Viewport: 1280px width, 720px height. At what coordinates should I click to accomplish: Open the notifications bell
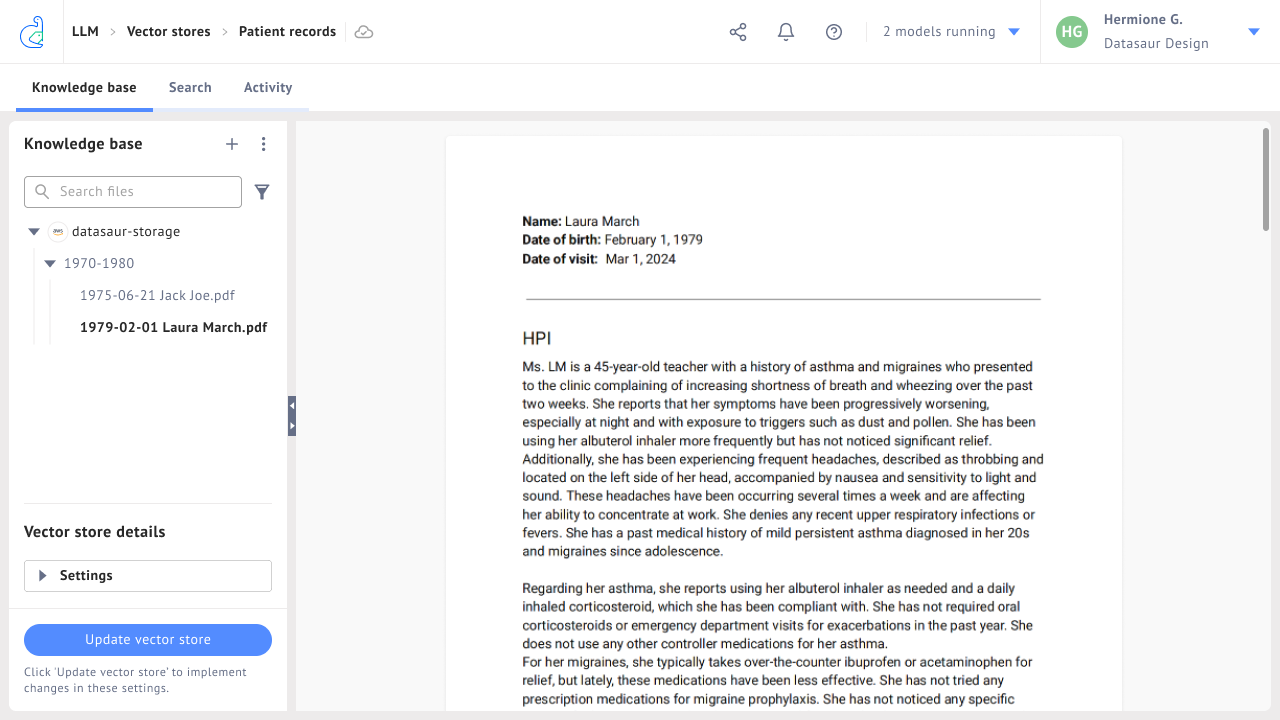coord(786,32)
